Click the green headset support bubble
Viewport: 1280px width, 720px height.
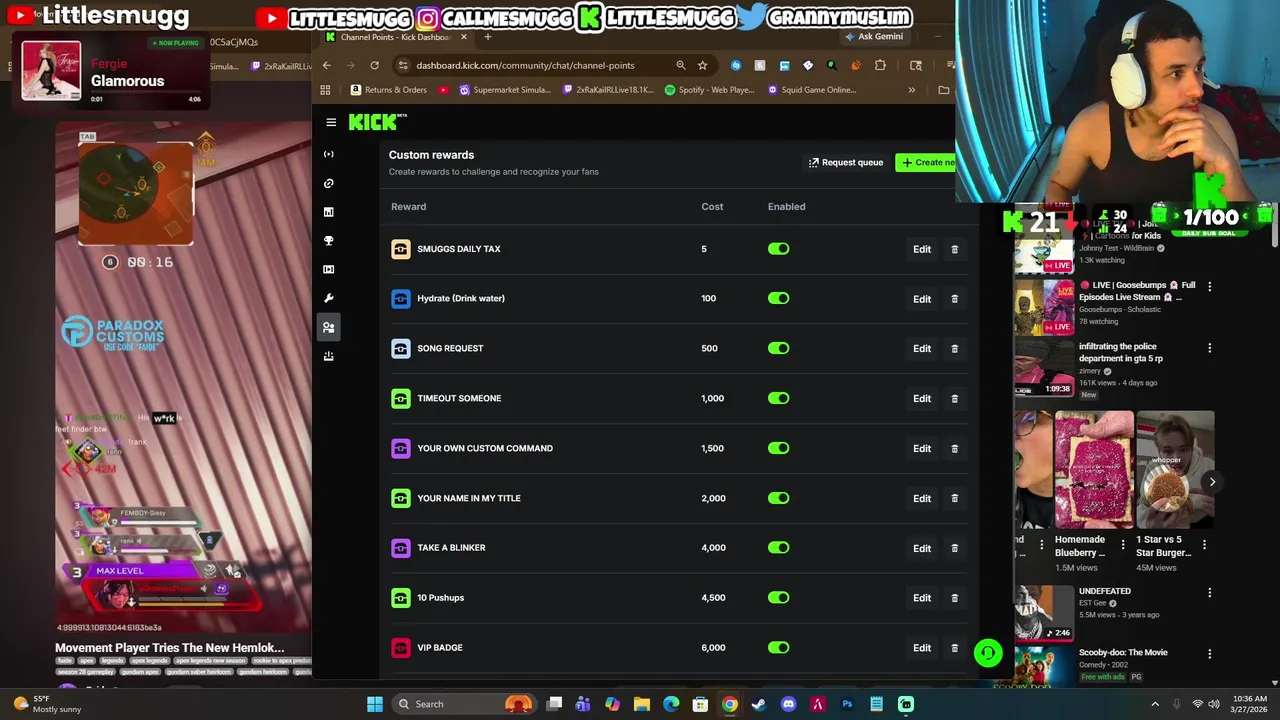[x=988, y=653]
